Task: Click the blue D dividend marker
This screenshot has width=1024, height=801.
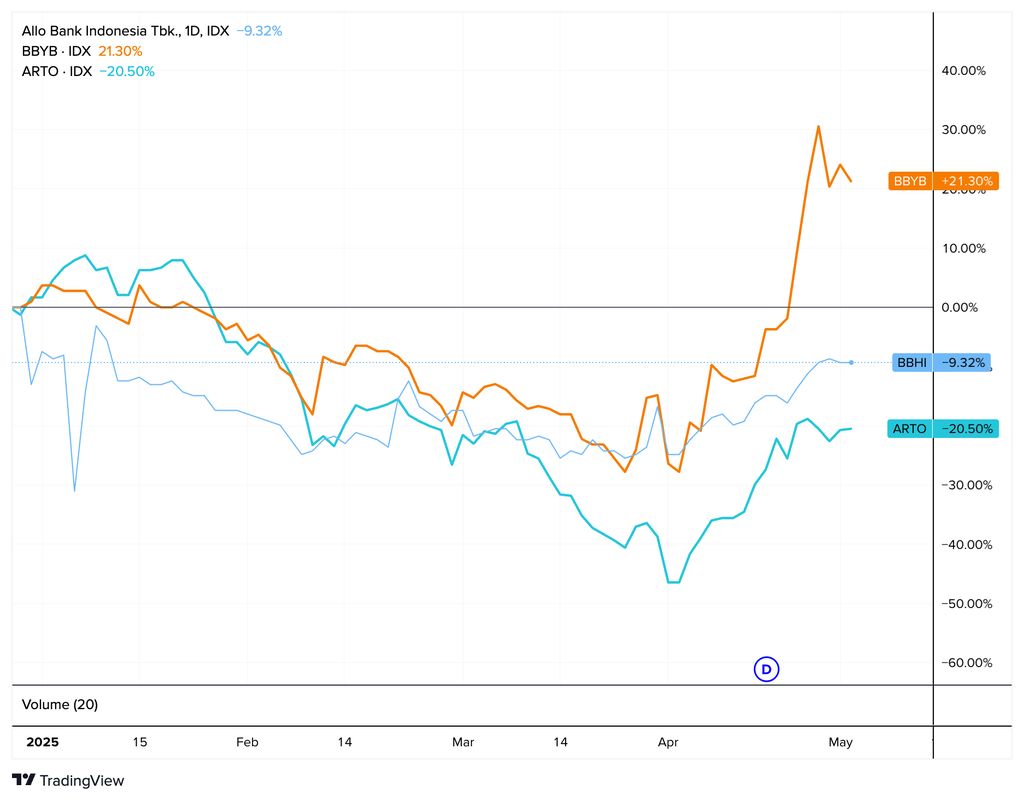Action: (766, 669)
